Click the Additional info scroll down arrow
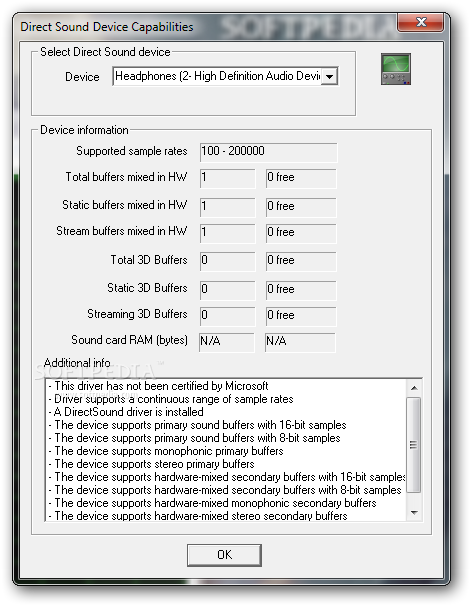The height and width of the screenshot is (606, 471). (414, 512)
